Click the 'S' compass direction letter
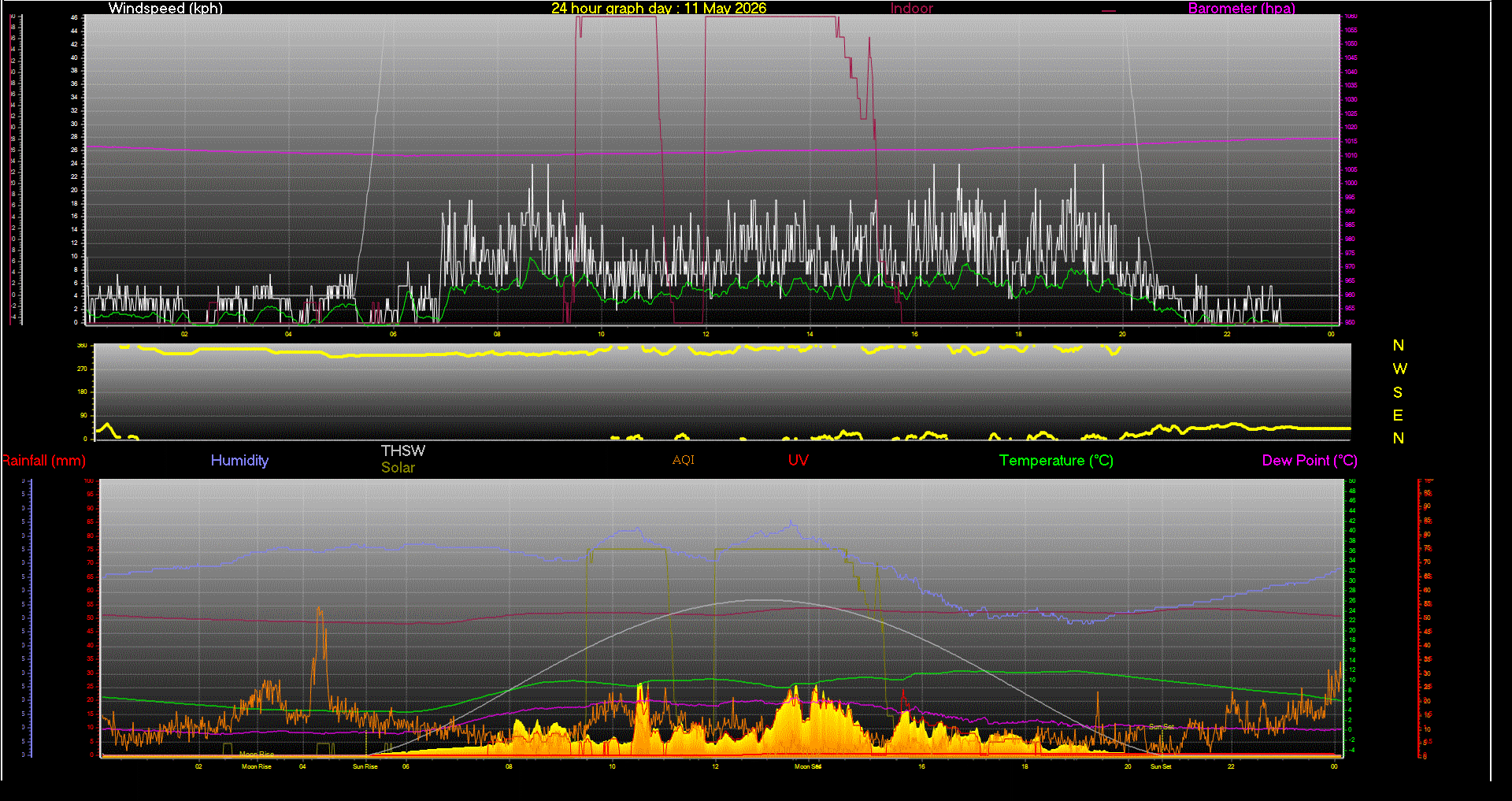Viewport: 1512px width, 801px height. 1398,392
